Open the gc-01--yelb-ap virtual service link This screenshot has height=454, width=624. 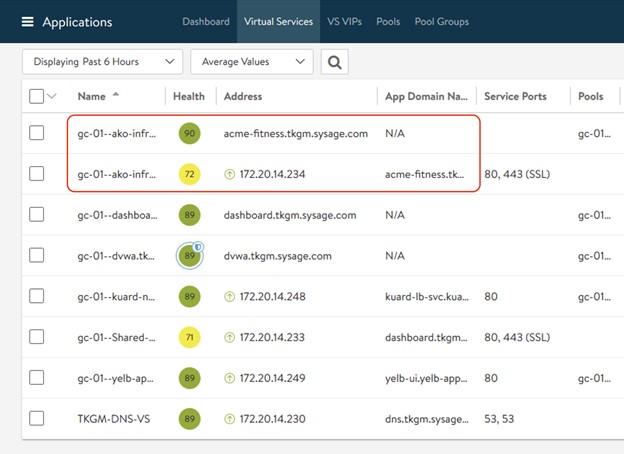pos(117,378)
